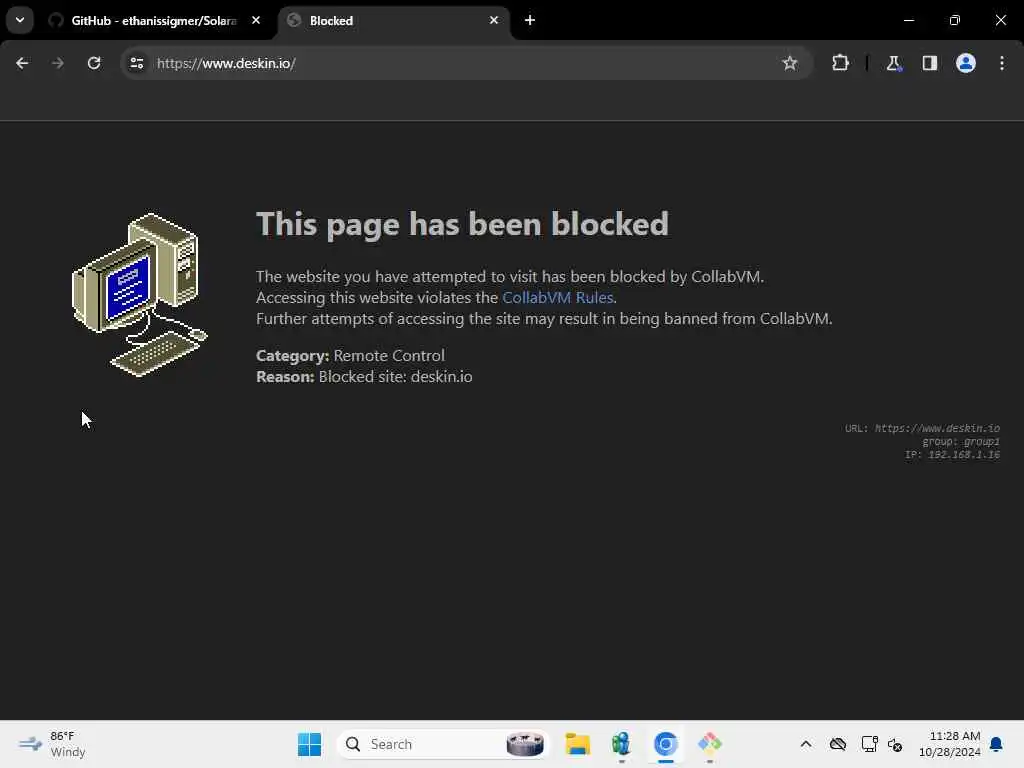The width and height of the screenshot is (1024, 768).
Task: Close the GitHub tab
Action: click(256, 20)
